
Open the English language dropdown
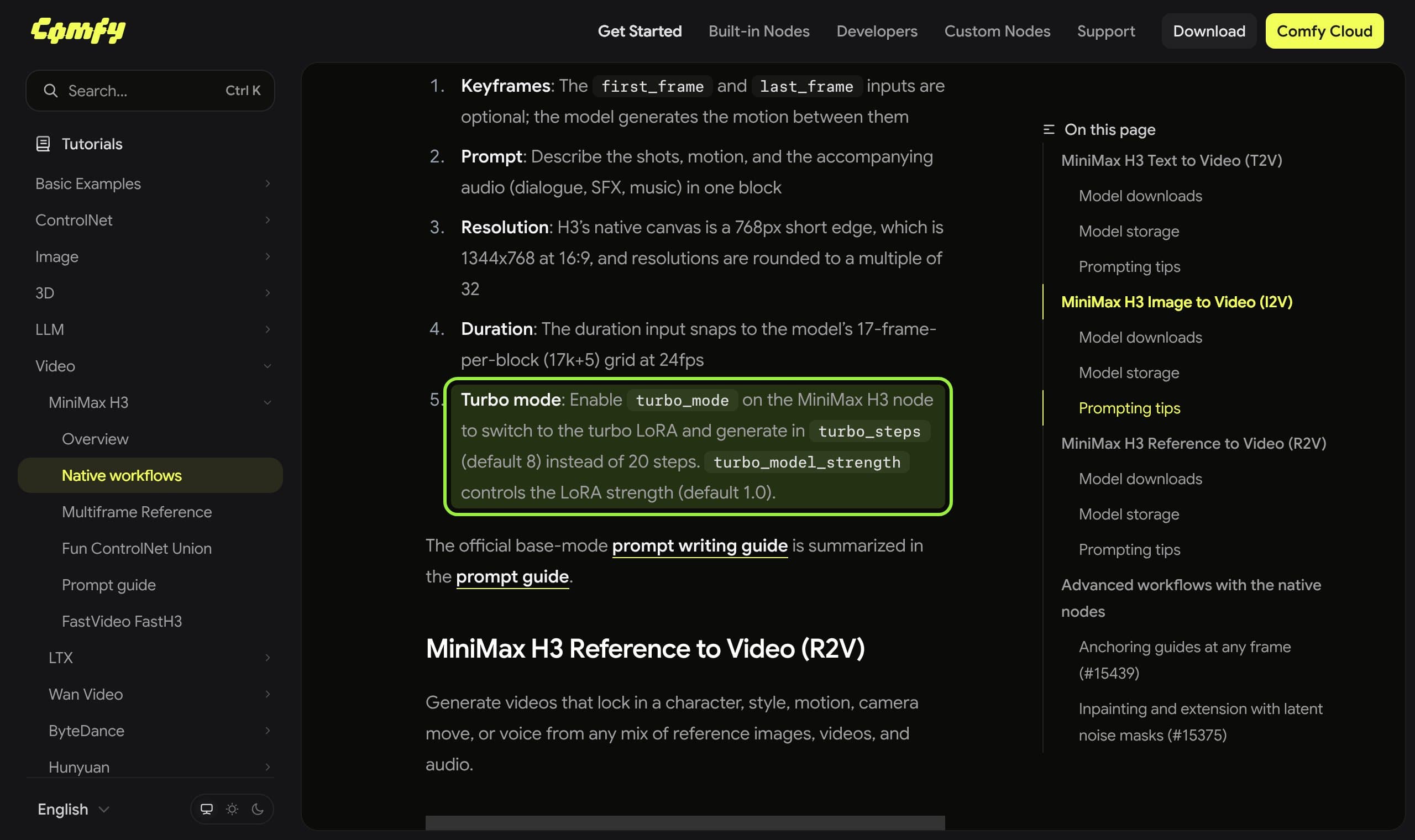pyautogui.click(x=73, y=809)
